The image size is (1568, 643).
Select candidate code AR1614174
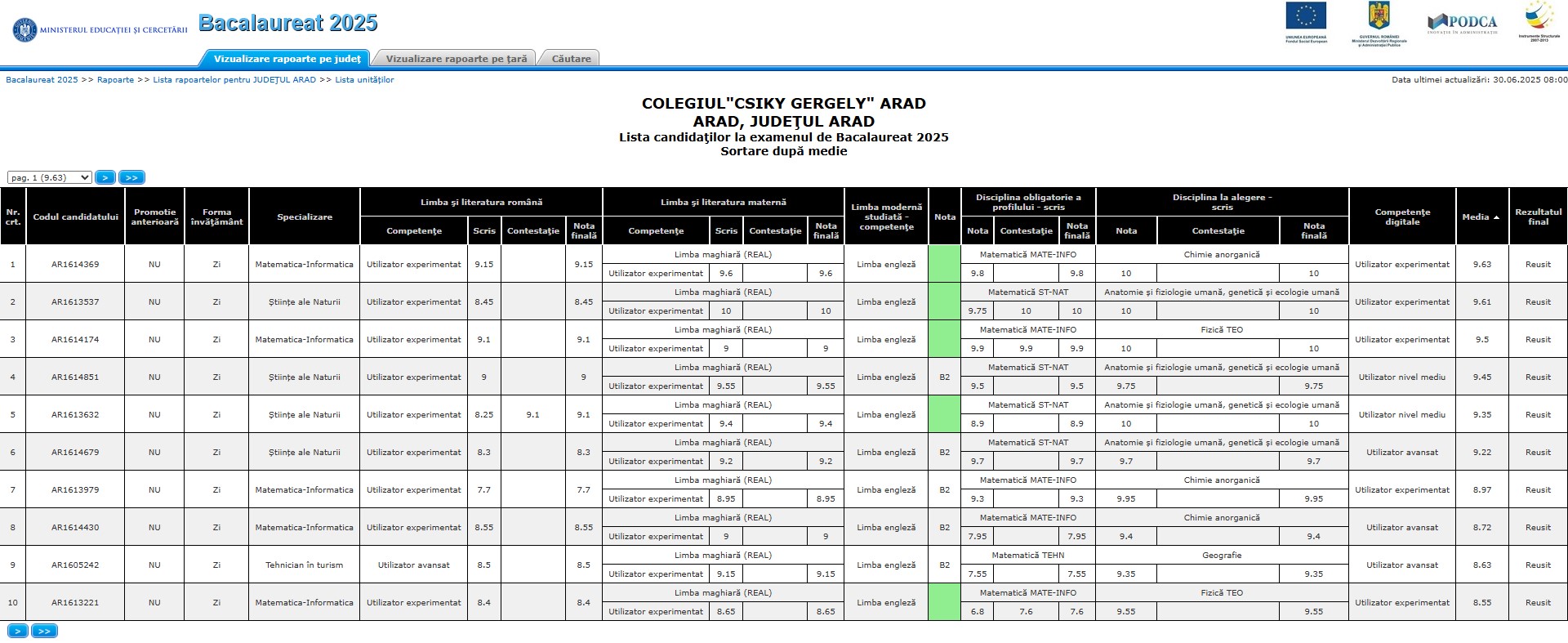75,340
